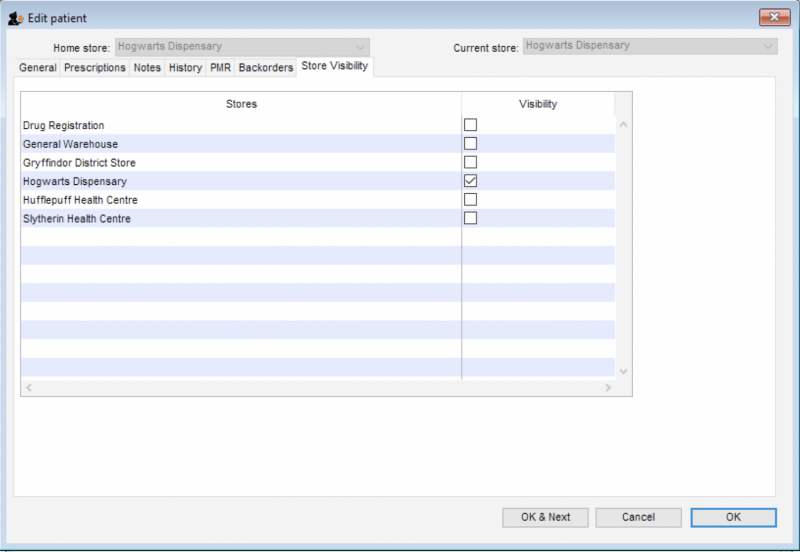Check Gryffindor District Store visibility box
The image size is (800, 552).
470,162
